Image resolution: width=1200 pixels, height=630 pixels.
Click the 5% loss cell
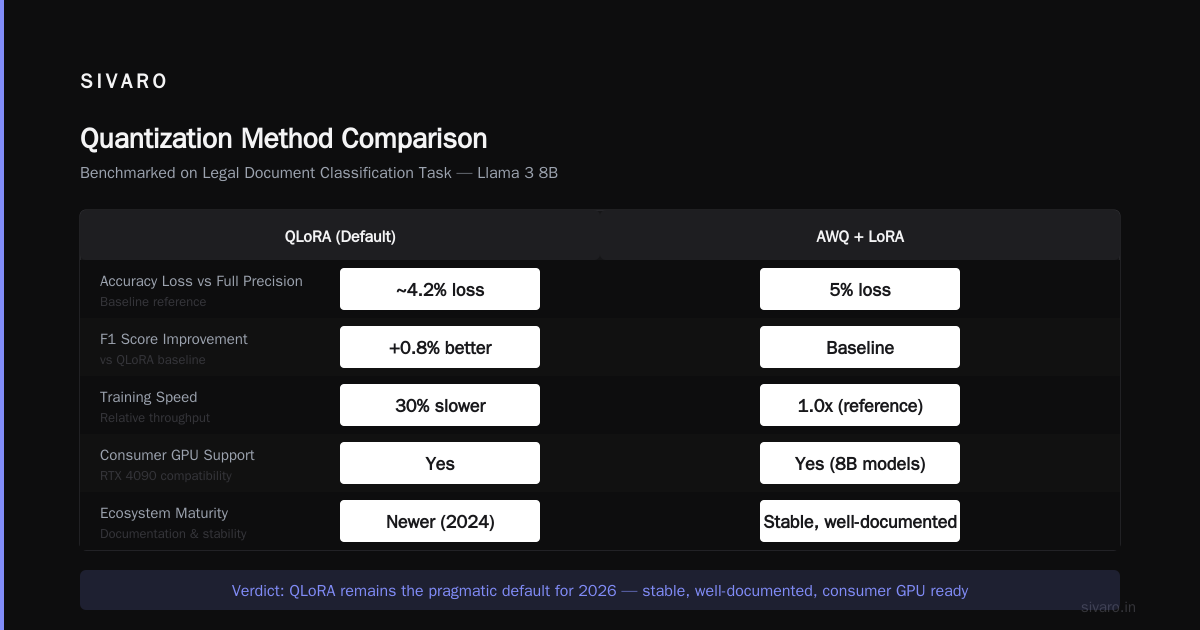(x=860, y=290)
